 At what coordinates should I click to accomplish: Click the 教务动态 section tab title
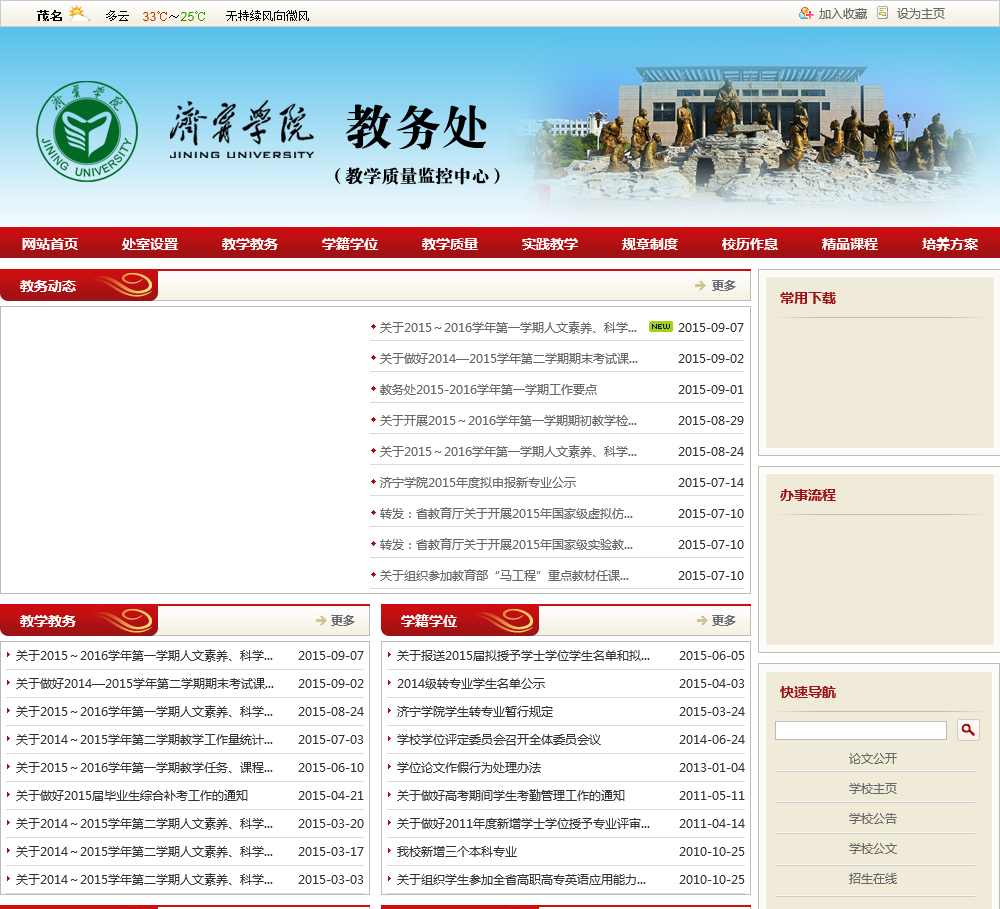tap(48, 286)
